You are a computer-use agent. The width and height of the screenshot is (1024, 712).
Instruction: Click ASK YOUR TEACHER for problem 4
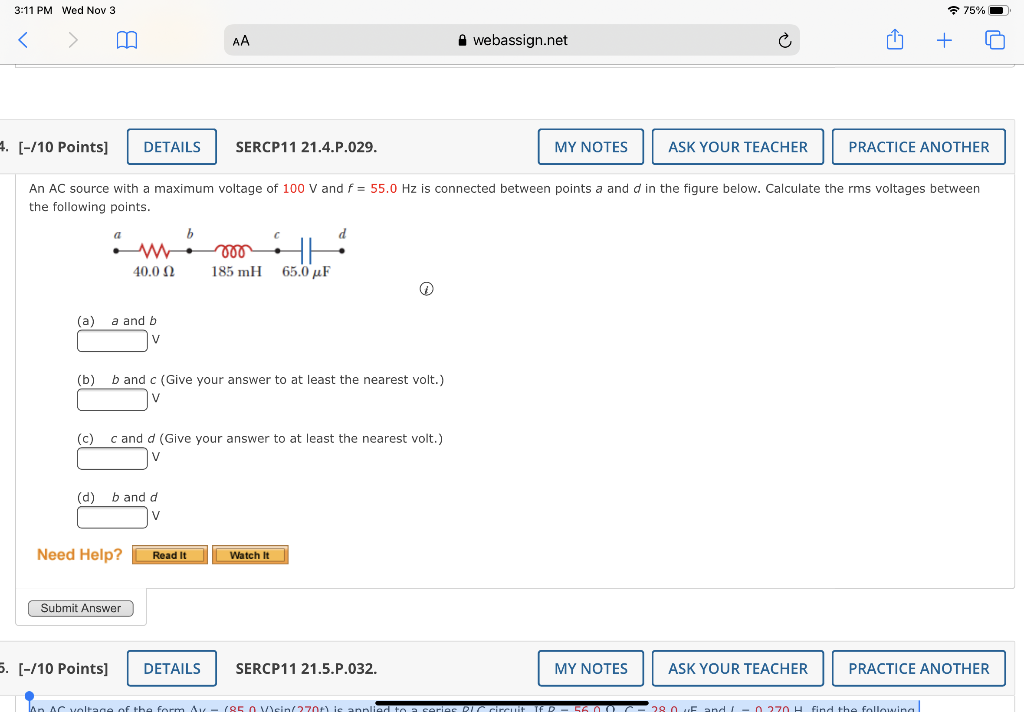[x=737, y=146]
